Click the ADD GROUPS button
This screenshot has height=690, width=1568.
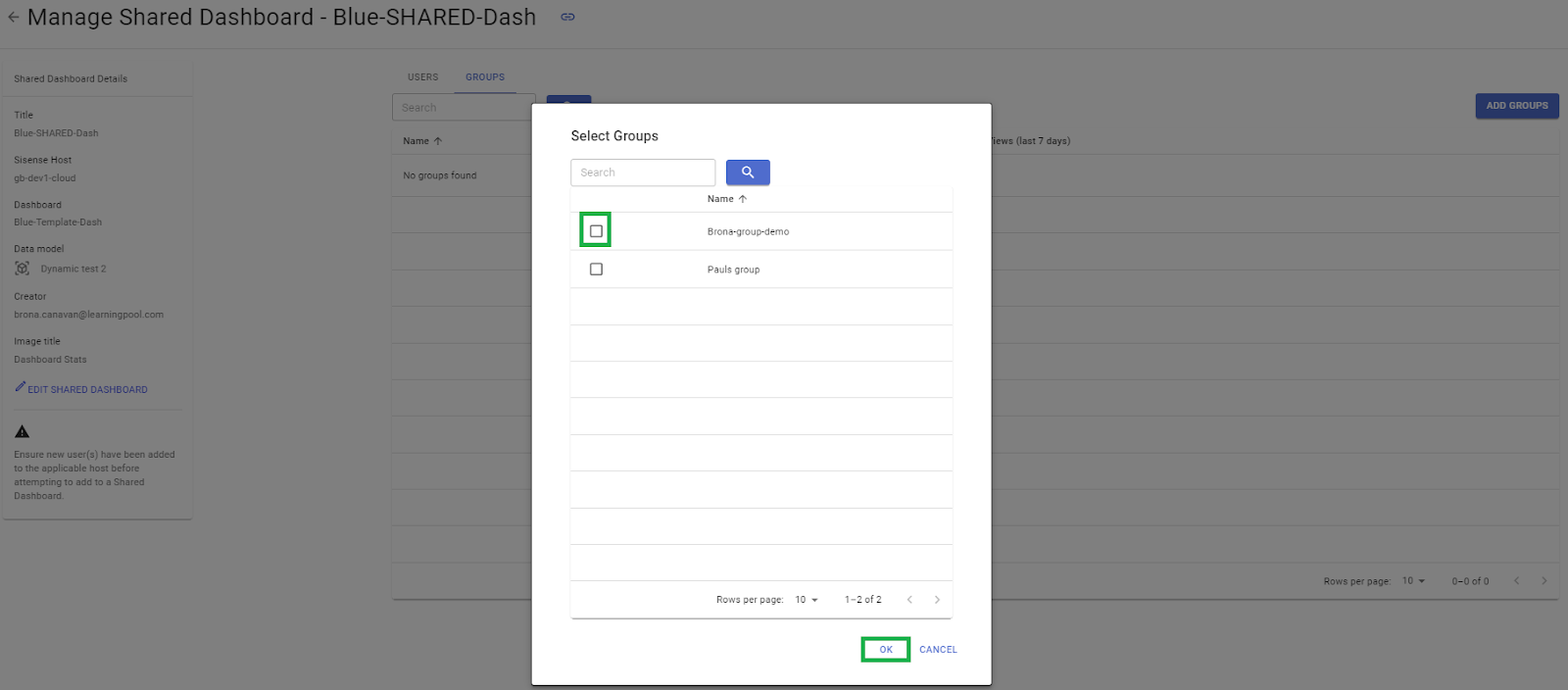click(1517, 106)
